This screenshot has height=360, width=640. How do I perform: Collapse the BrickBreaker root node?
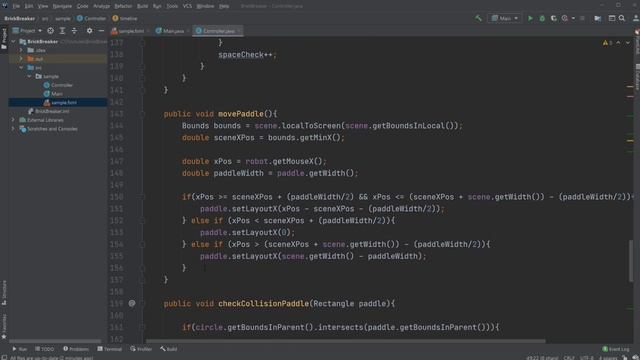(13, 41)
